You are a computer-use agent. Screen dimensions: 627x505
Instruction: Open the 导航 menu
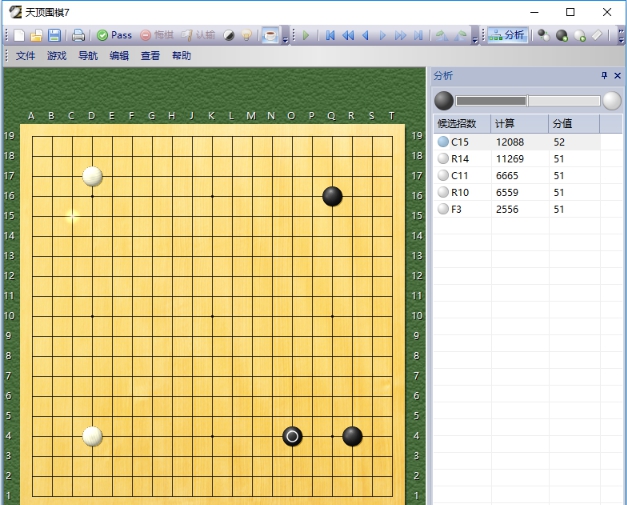pyautogui.click(x=88, y=56)
